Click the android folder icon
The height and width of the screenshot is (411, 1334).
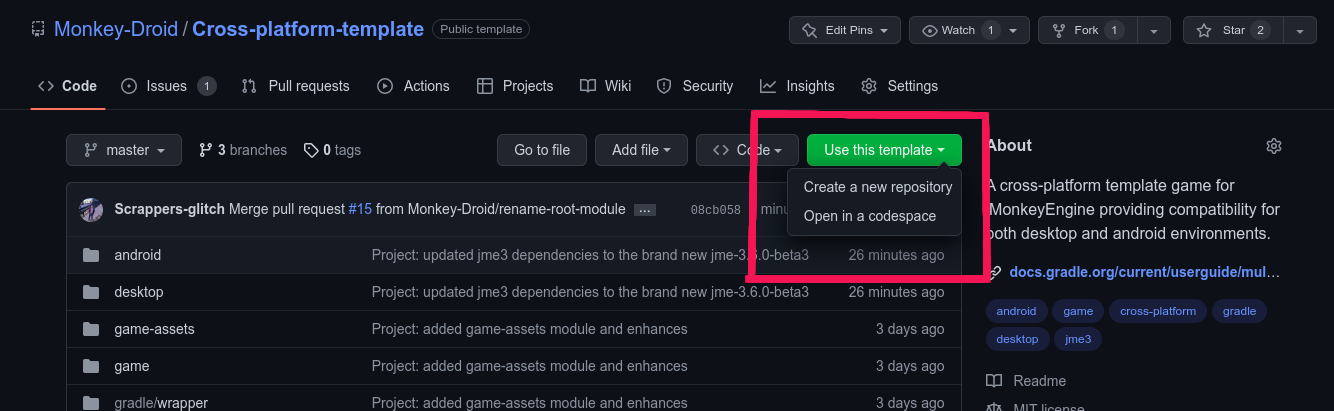pyautogui.click(x=91, y=255)
